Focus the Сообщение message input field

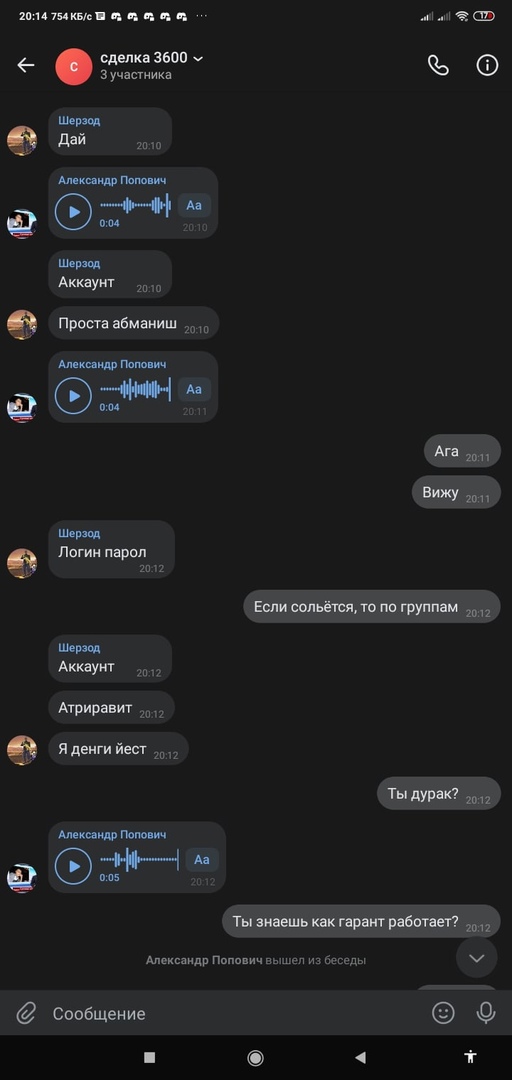coord(234,1013)
